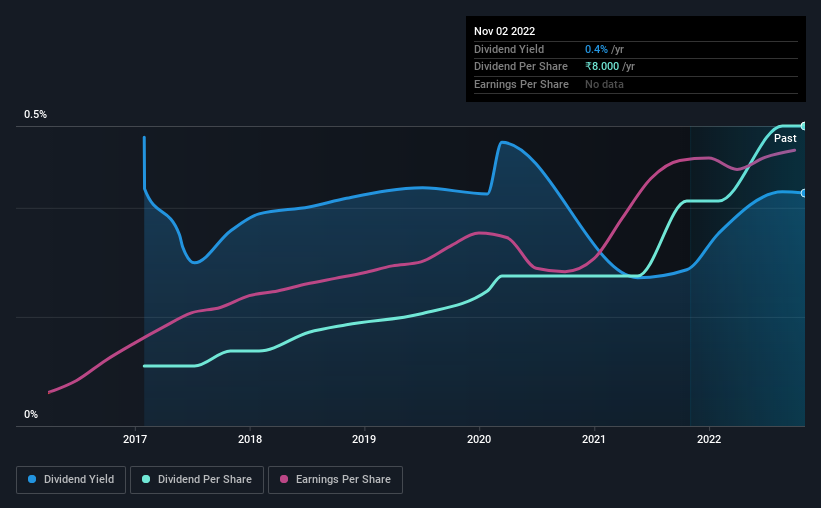
Task: Toggle the Dividend Yield legend button
Action: 71,480
